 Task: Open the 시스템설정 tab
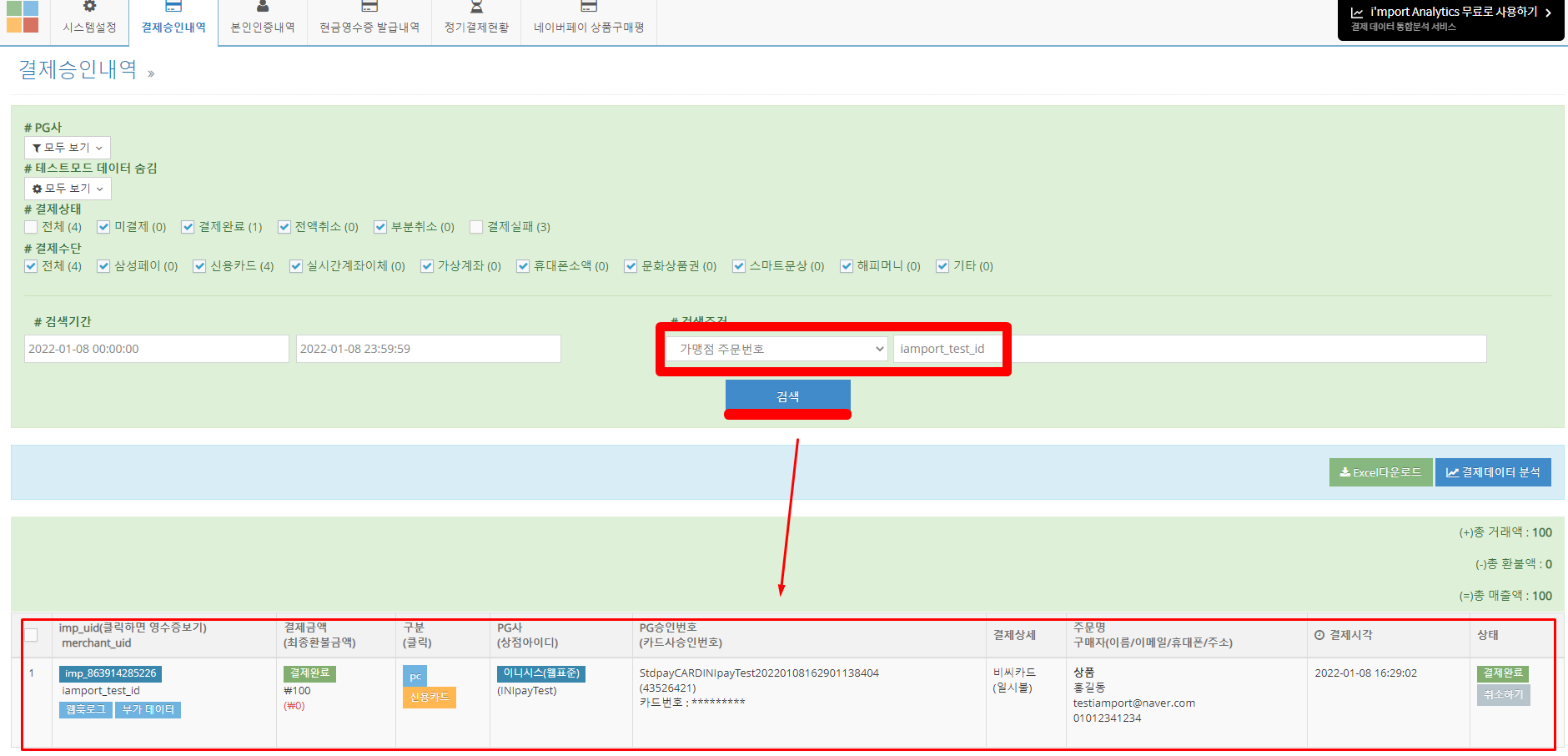coord(89,23)
